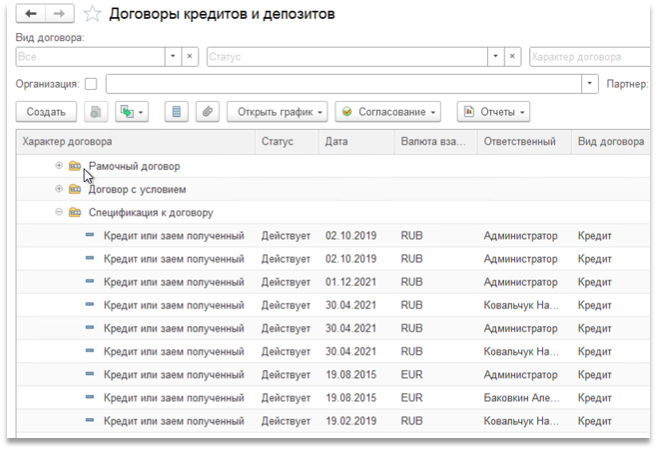Open the Вид договора dropdown arrow

click(x=173, y=57)
